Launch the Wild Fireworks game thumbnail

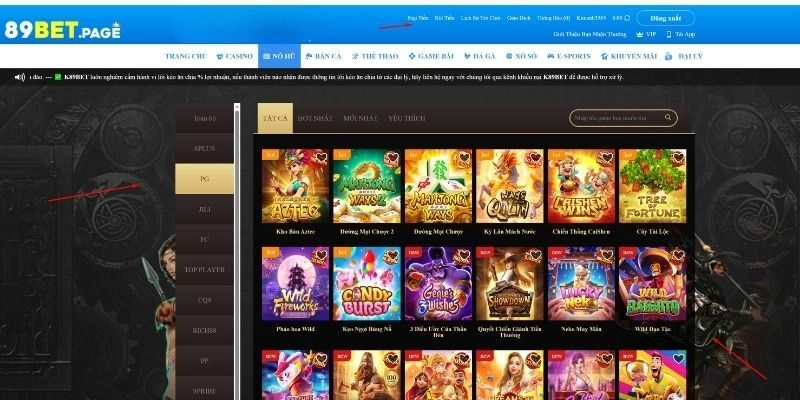(295, 284)
